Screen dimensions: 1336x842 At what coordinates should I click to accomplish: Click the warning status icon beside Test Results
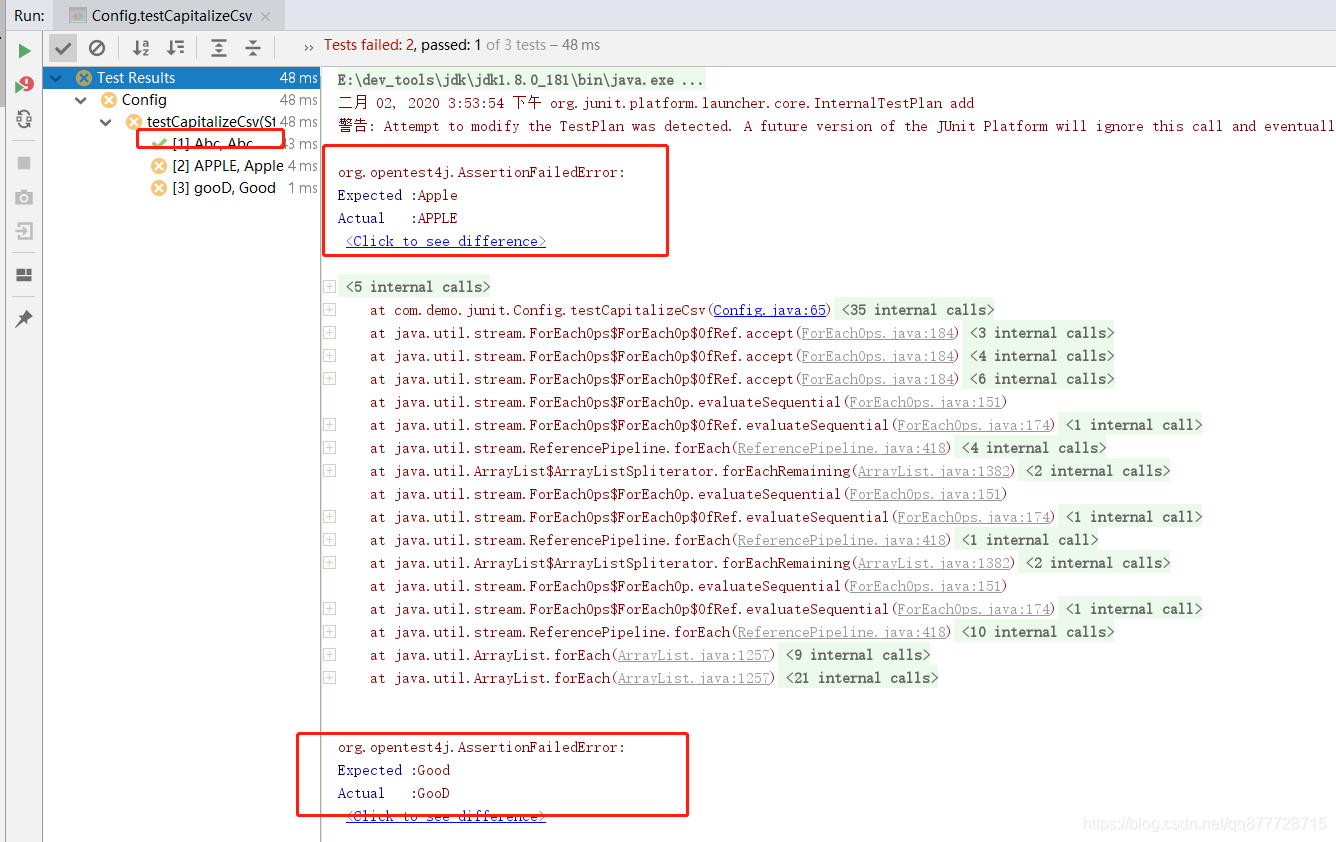tap(84, 78)
